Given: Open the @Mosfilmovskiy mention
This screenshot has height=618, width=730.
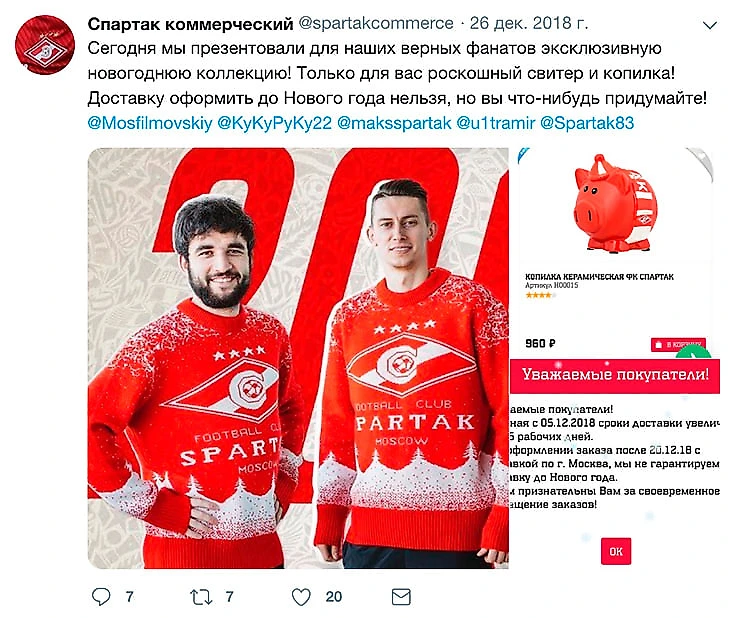Looking at the screenshot, I should click(x=150, y=123).
